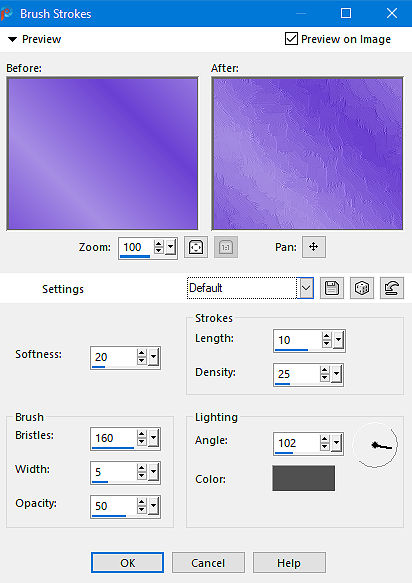Decrease the Bristles value with down arrow
The height and width of the screenshot is (583, 412).
pos(141,442)
